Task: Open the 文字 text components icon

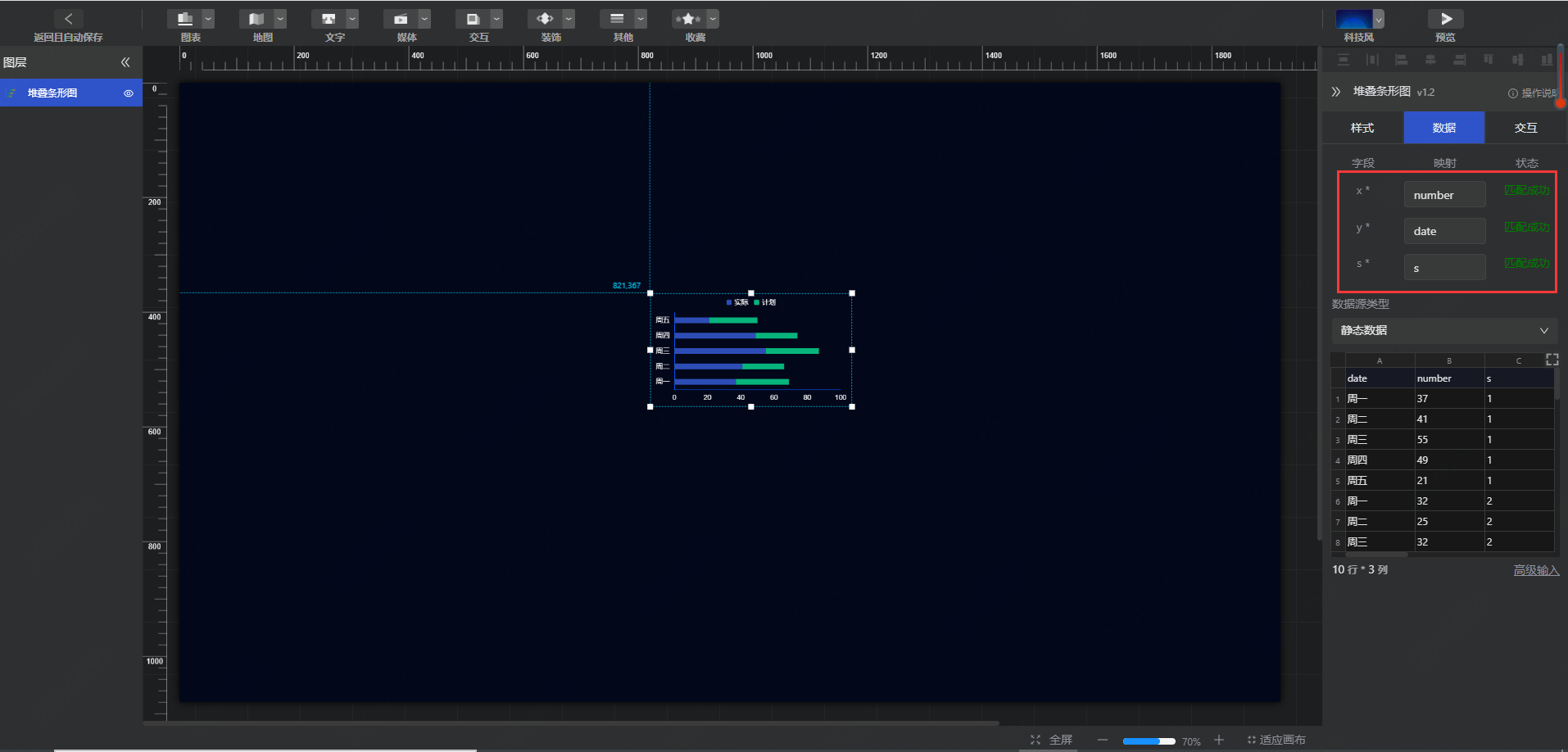Action: click(x=329, y=19)
